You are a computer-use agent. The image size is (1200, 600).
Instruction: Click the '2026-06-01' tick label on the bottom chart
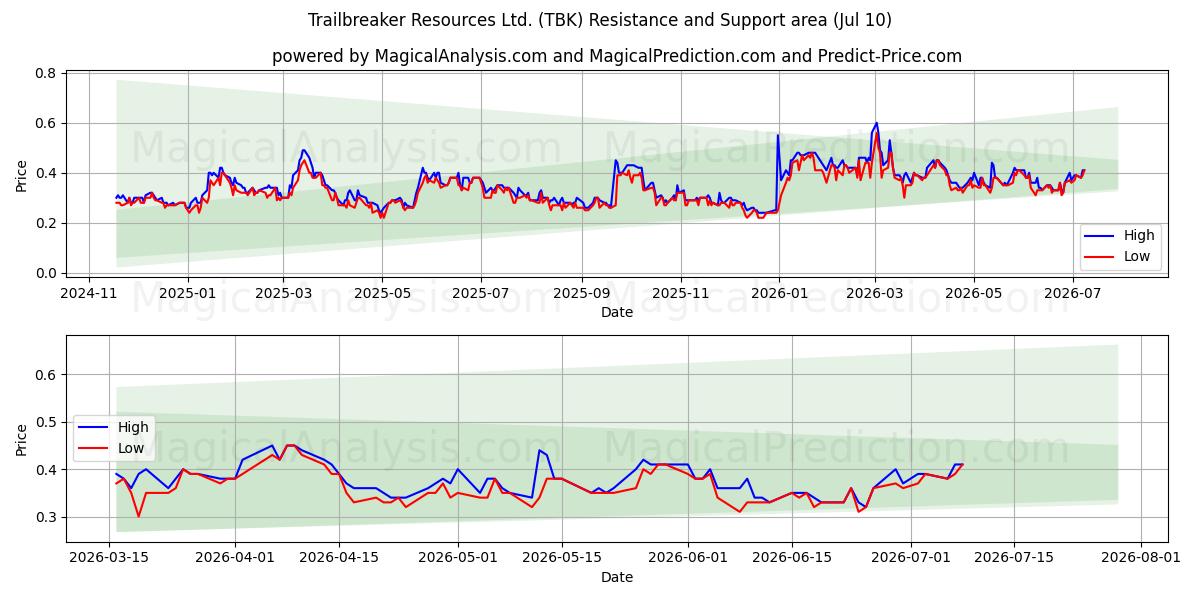688,558
